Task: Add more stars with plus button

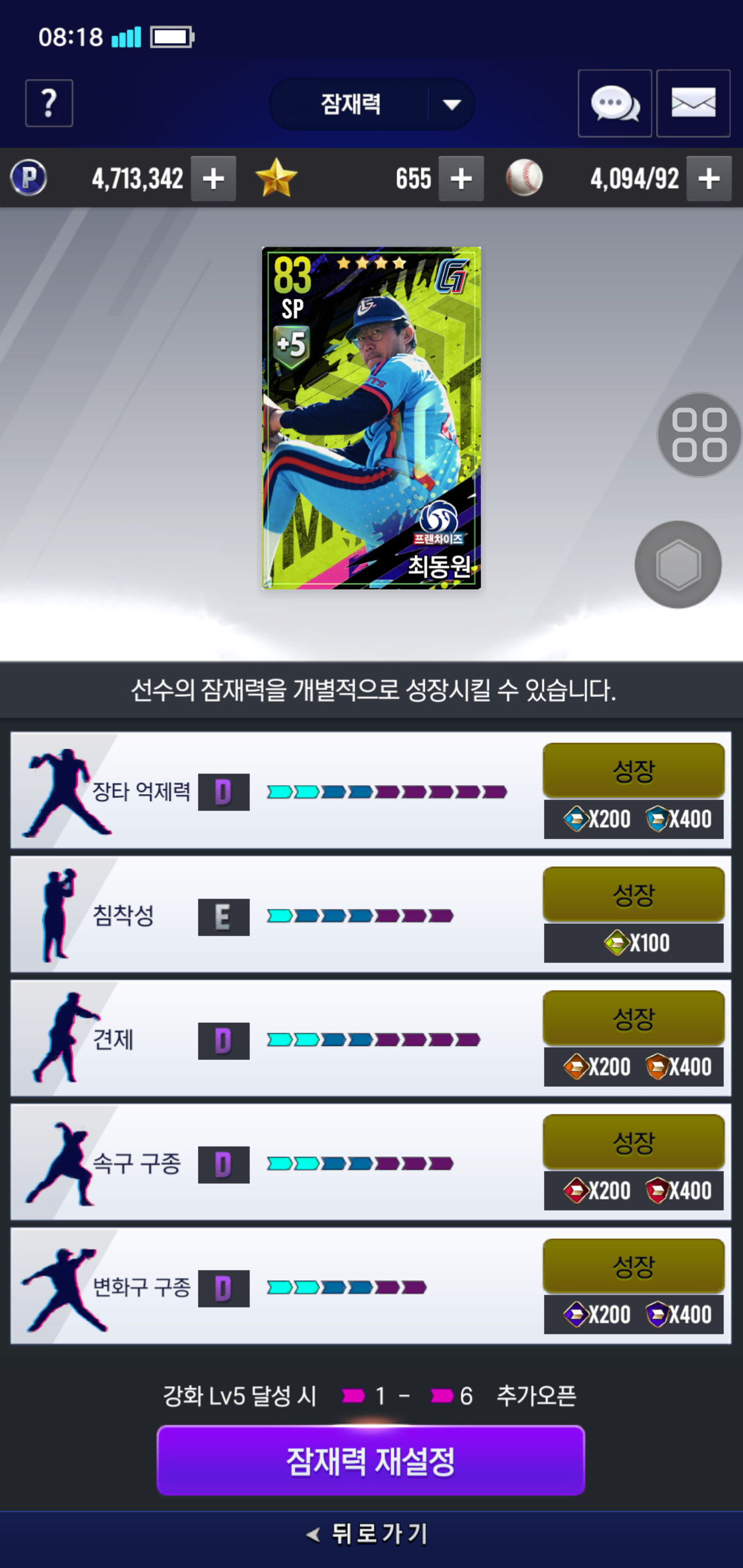Action: [x=461, y=178]
